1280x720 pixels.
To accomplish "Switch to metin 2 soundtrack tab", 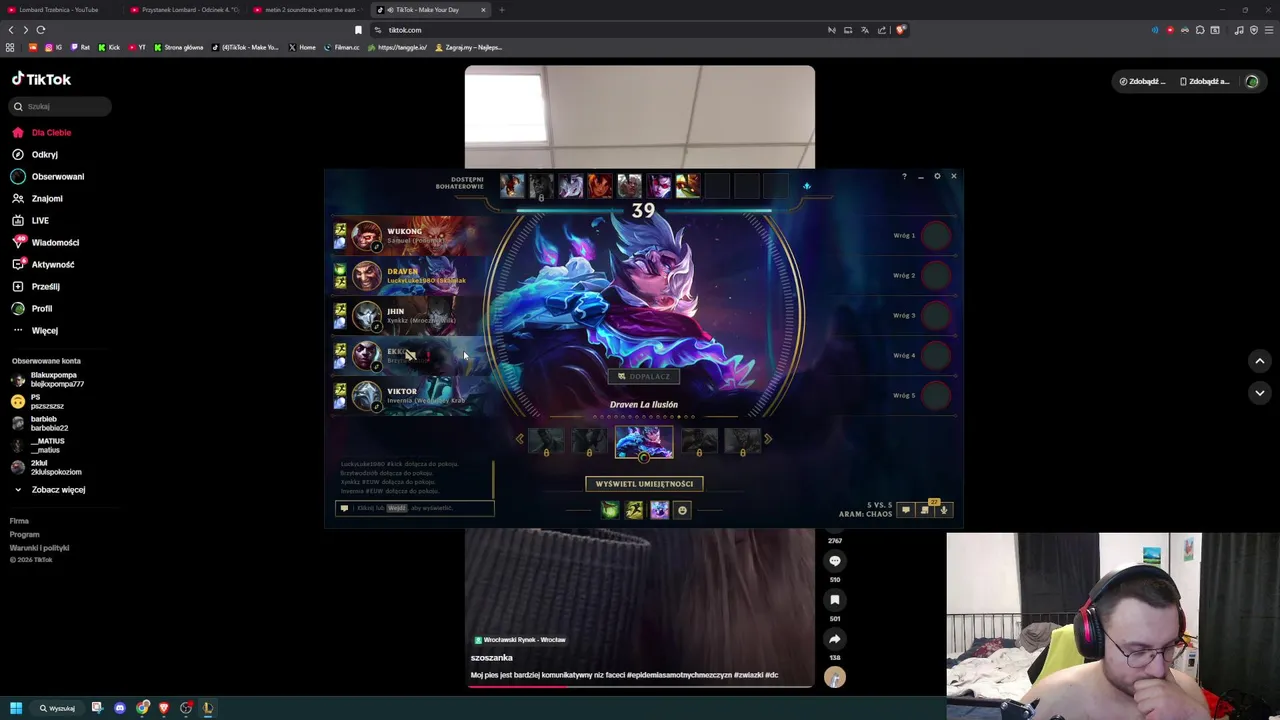I will click(x=303, y=10).
